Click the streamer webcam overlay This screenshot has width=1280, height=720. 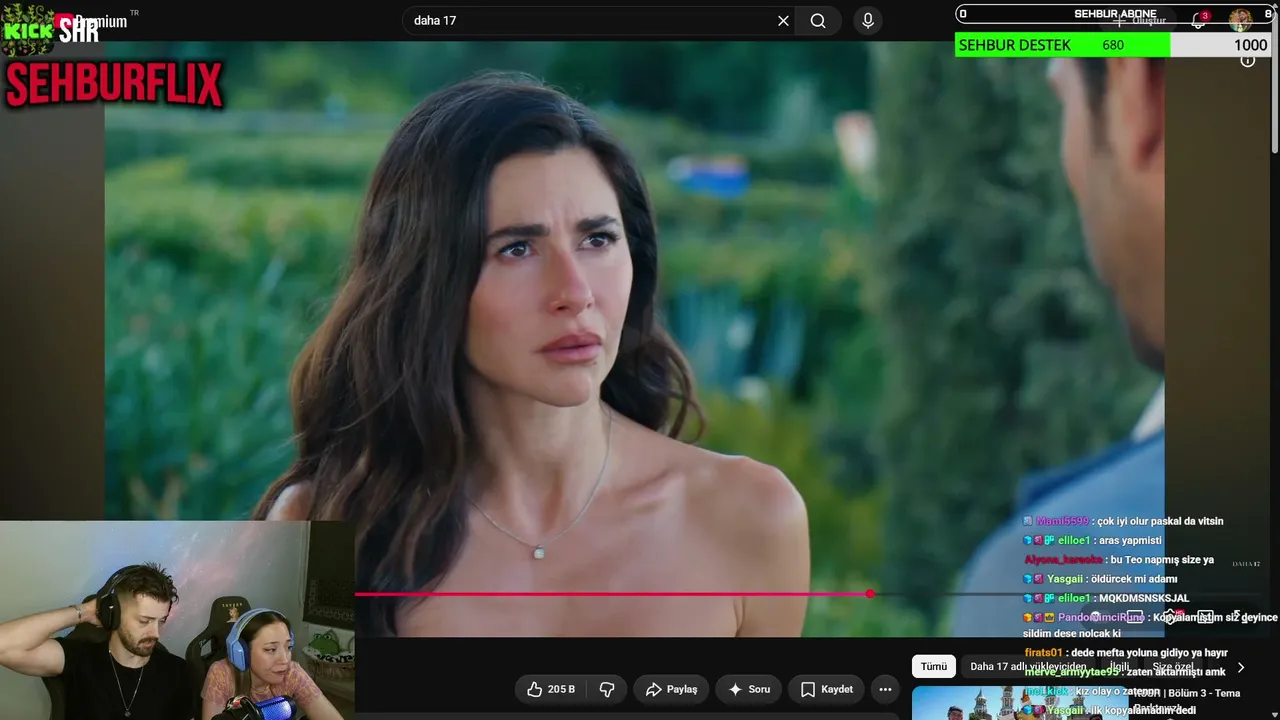click(177, 620)
